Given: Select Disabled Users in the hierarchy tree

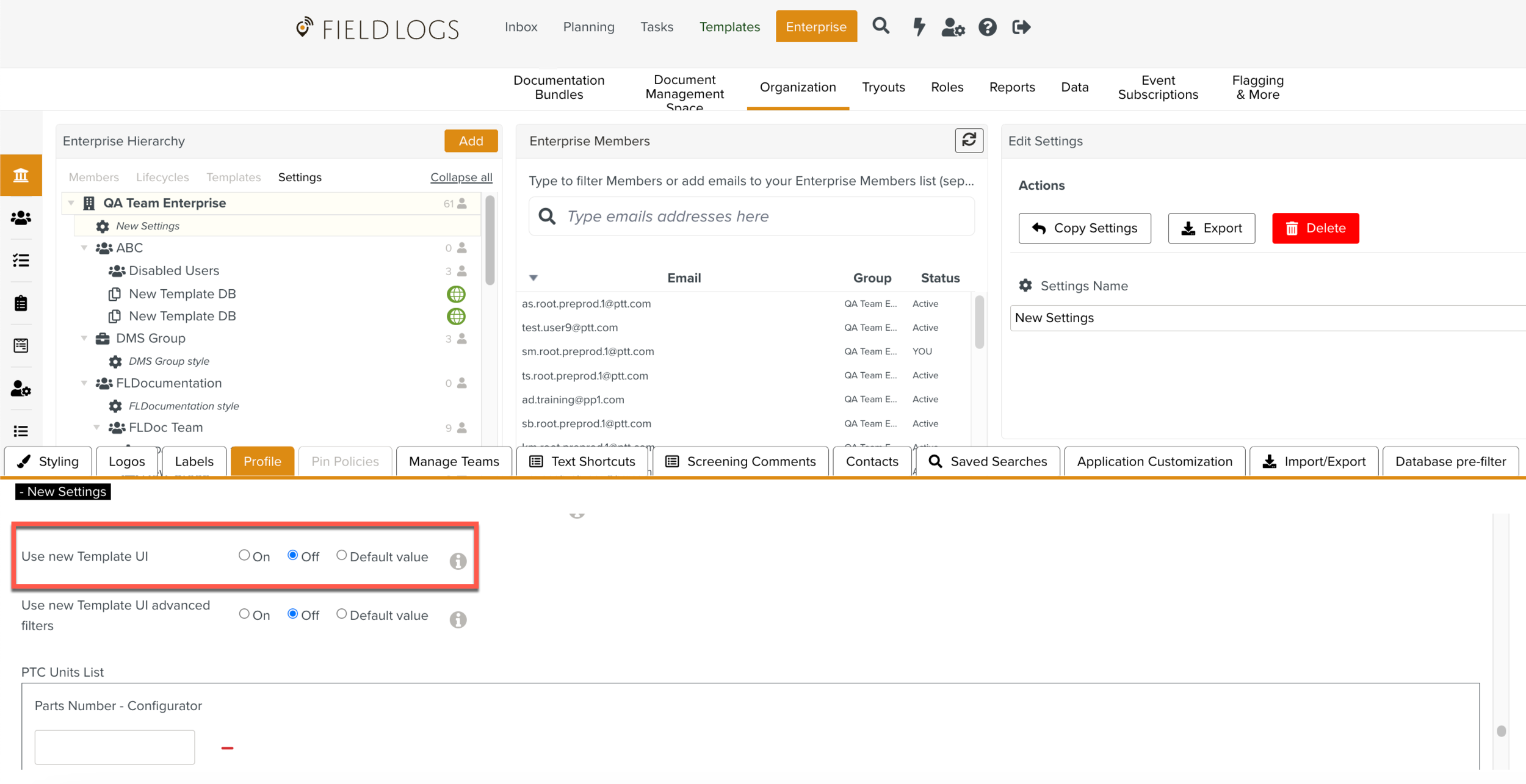Looking at the screenshot, I should (173, 271).
